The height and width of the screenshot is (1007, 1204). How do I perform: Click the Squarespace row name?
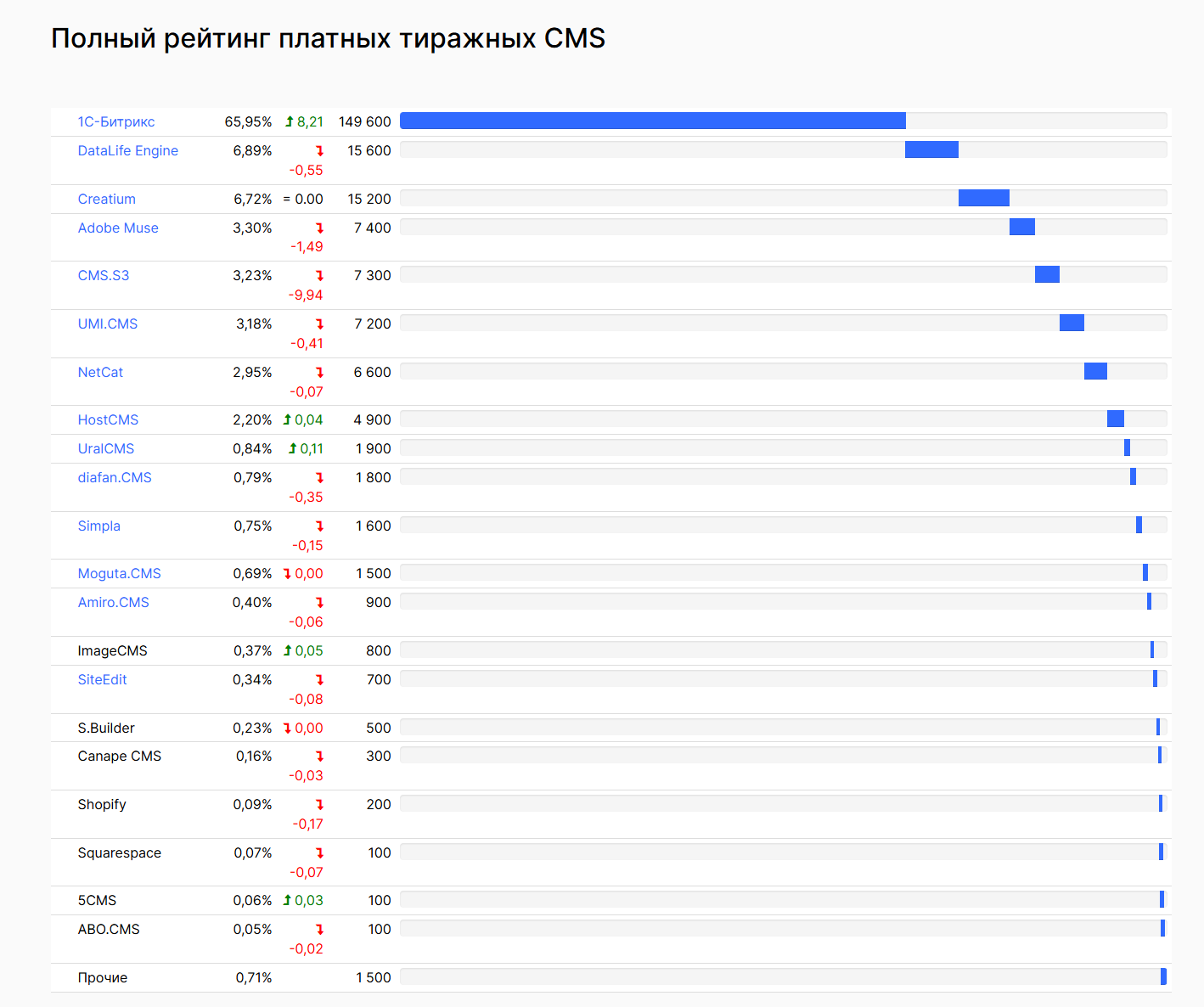120,852
